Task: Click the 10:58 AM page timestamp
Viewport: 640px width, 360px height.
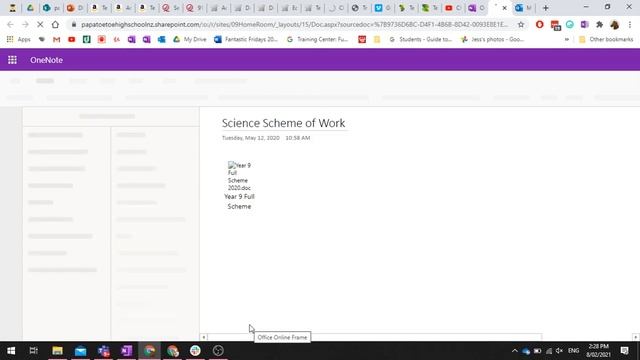Action: [298, 138]
